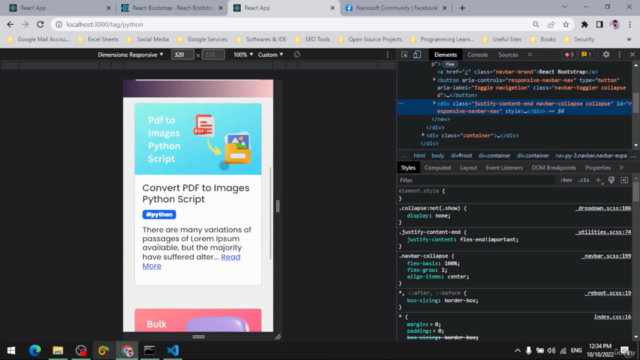Expand the navbar-collapse div node
Screen dimensions: 640x360
(x=434, y=103)
